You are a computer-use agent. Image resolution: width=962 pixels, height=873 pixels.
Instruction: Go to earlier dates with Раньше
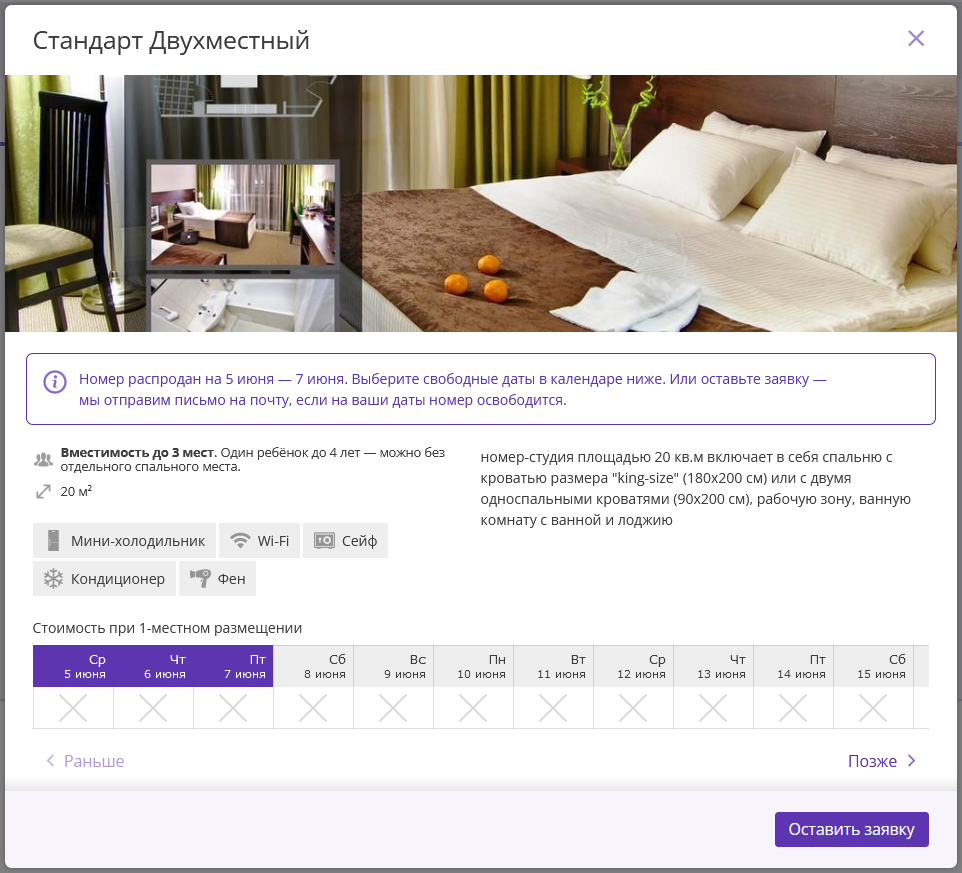point(85,761)
